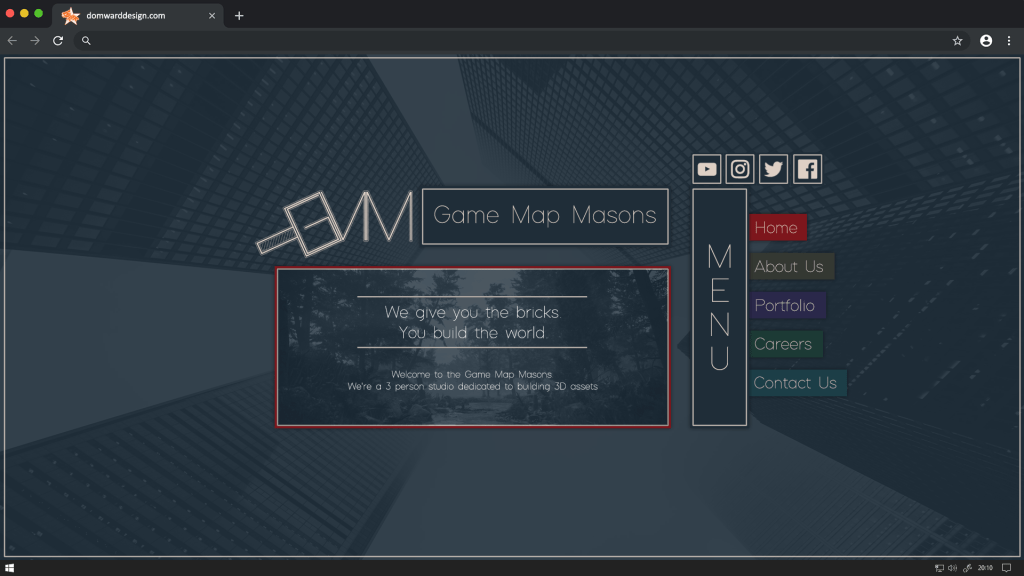This screenshot has height=576, width=1024.
Task: Bookmark this page with star icon
Action: pos(957,41)
